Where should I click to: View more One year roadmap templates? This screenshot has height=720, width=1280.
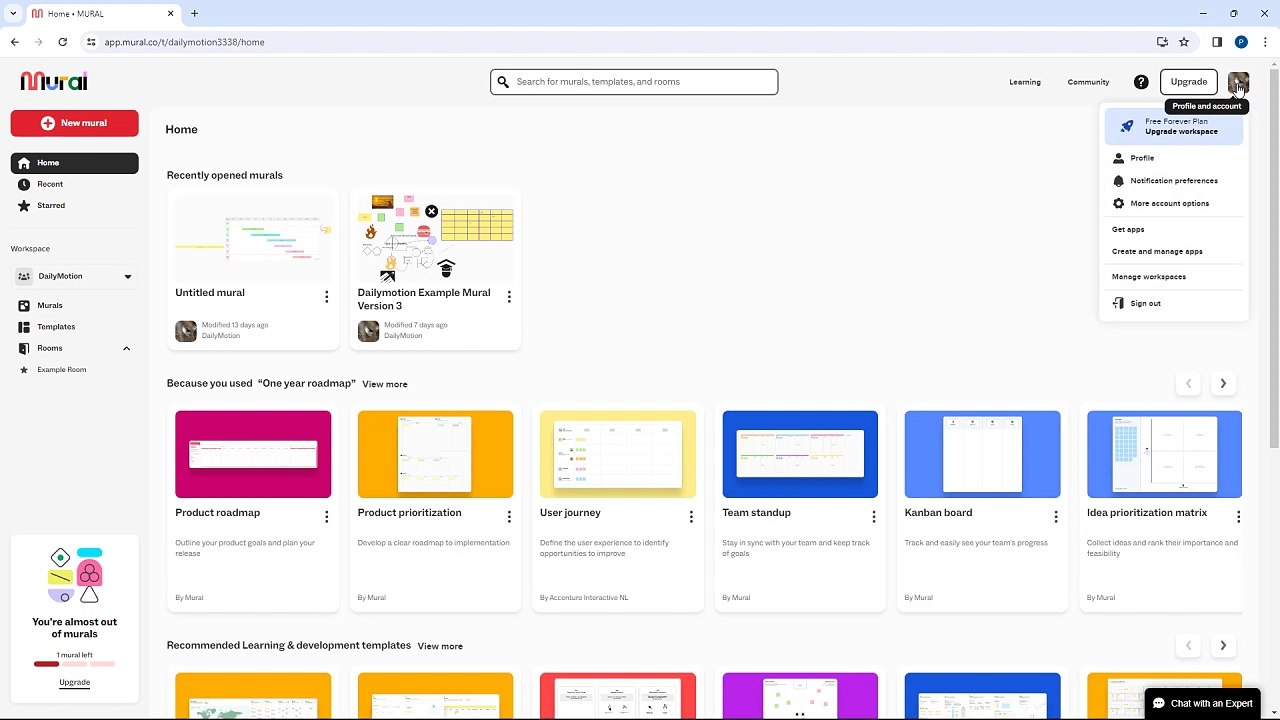385,384
